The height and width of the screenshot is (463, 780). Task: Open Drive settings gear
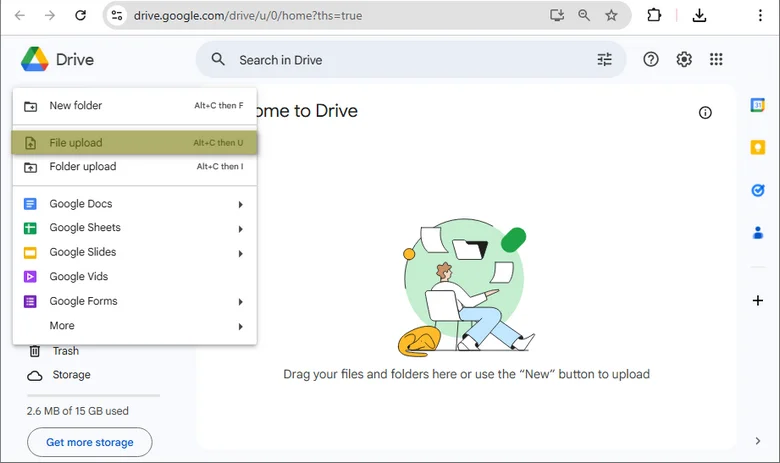click(684, 59)
